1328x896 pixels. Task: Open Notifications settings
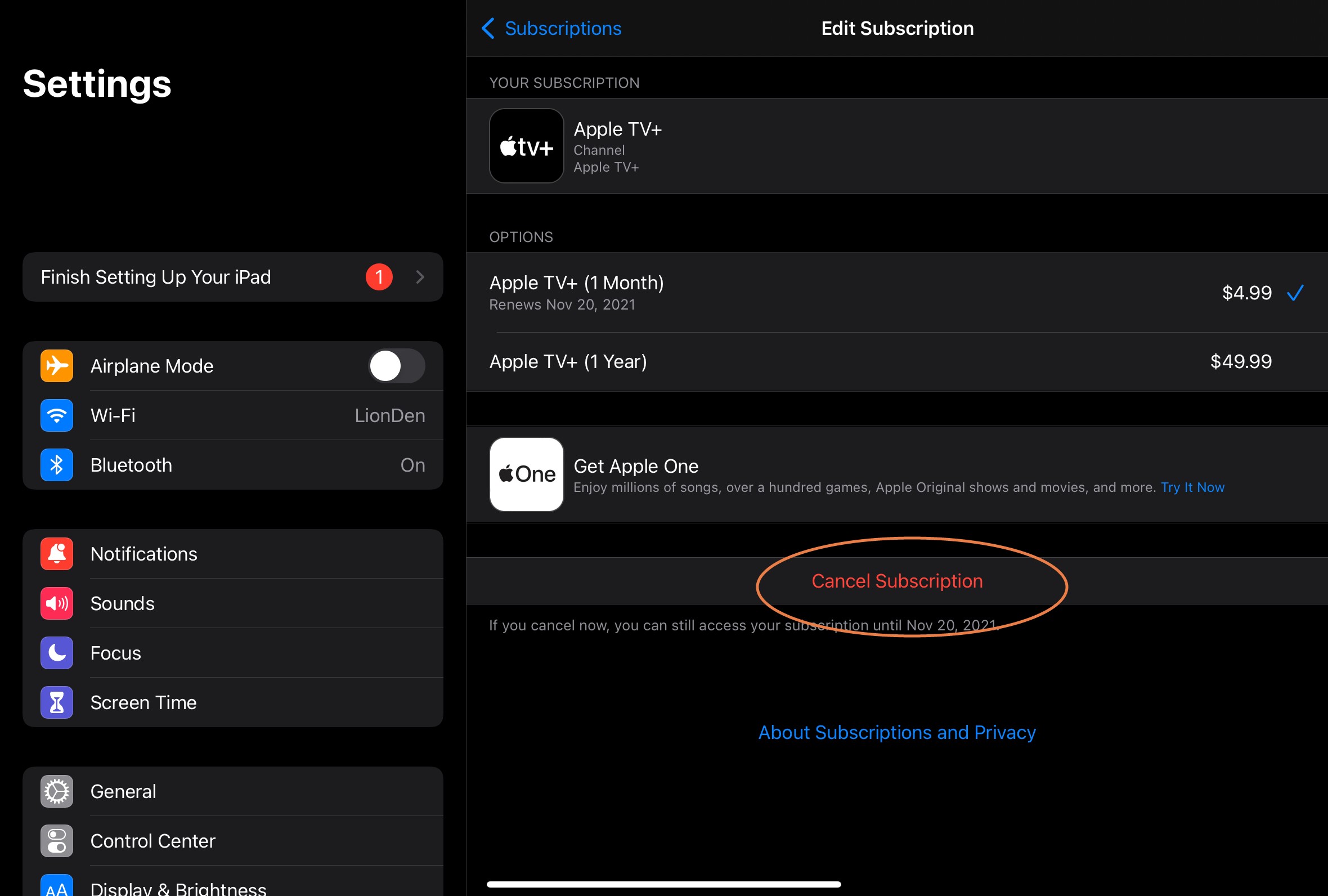233,554
